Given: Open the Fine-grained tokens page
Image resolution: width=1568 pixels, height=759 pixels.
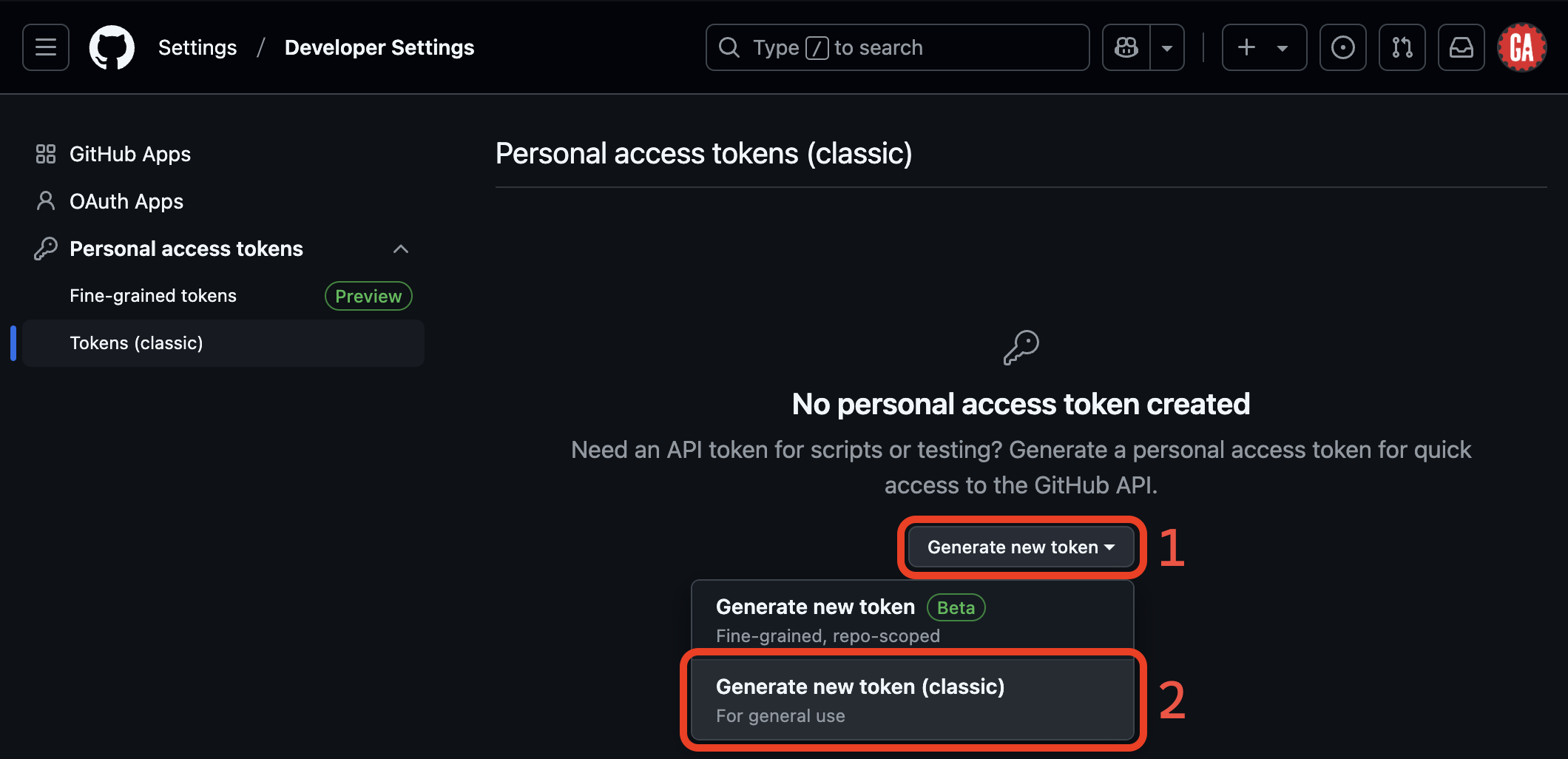Looking at the screenshot, I should coord(152,295).
